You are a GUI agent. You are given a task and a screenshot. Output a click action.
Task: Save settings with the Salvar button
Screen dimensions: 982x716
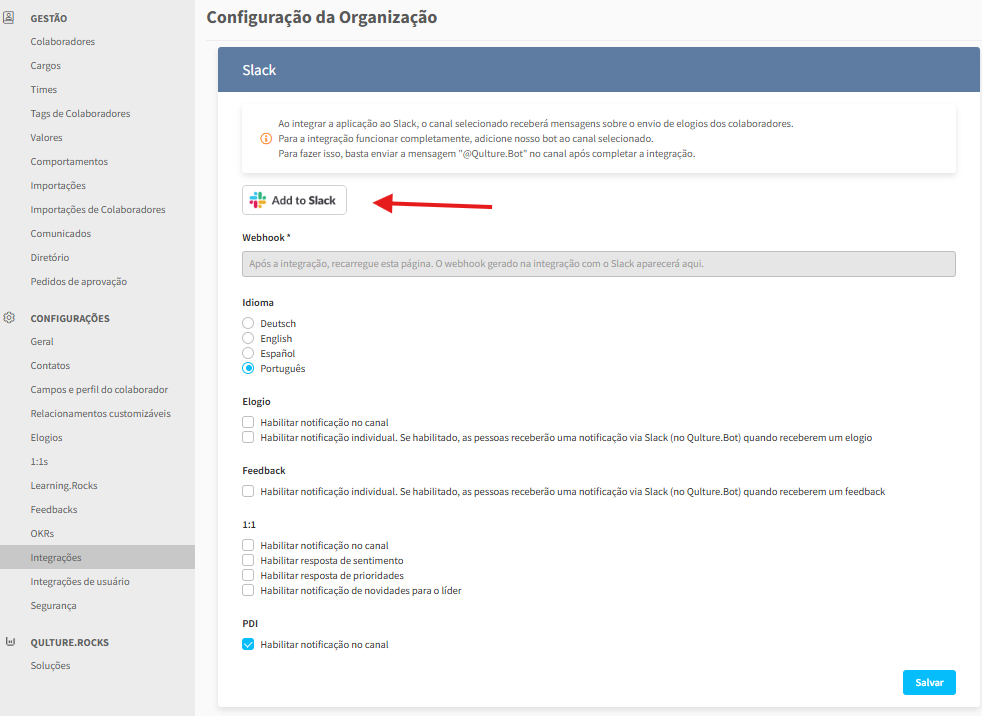(929, 682)
